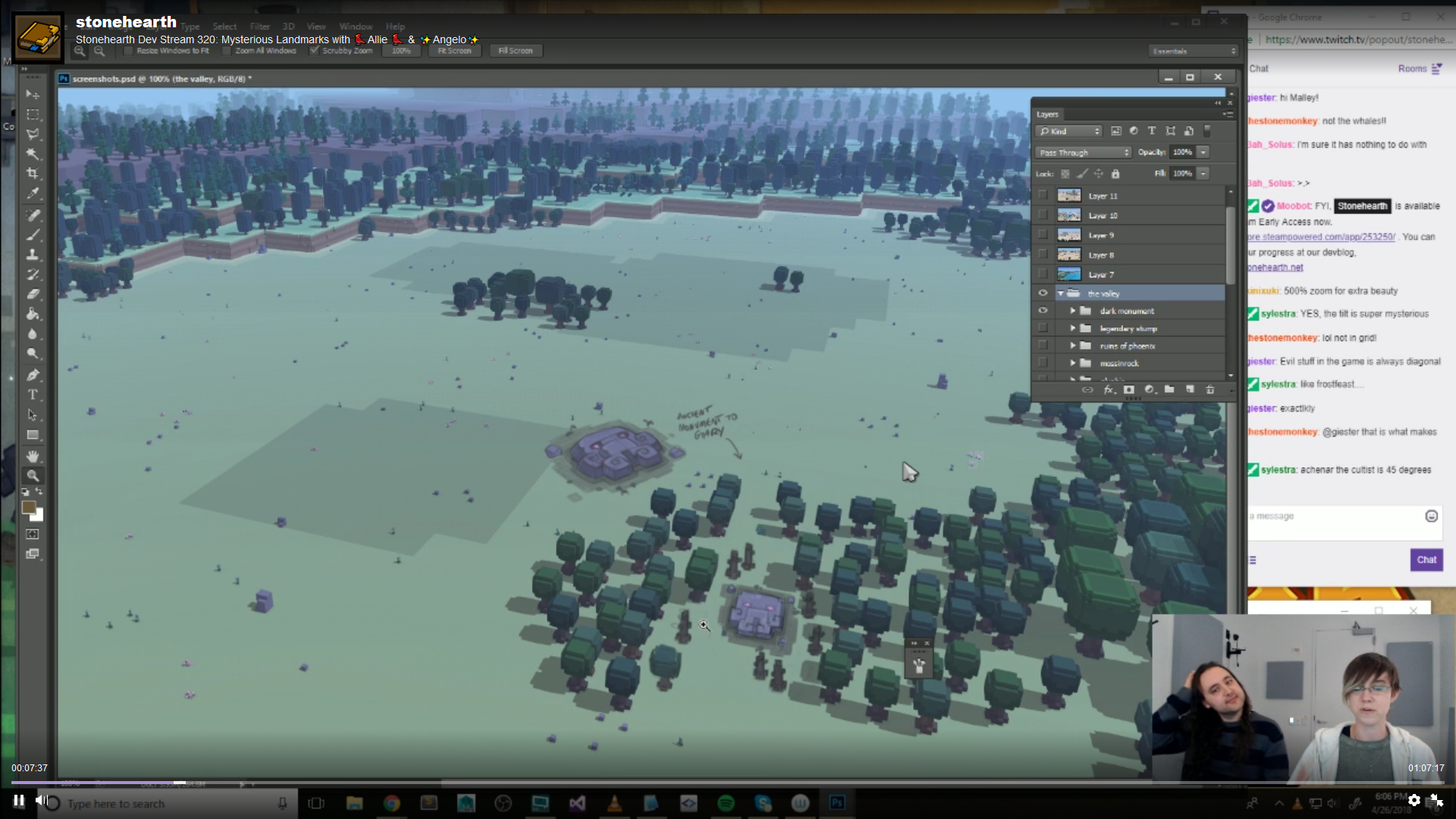Viewport: 1456px width, 819px height.
Task: Open the Pass Through blend mode dropdown
Action: (1084, 152)
